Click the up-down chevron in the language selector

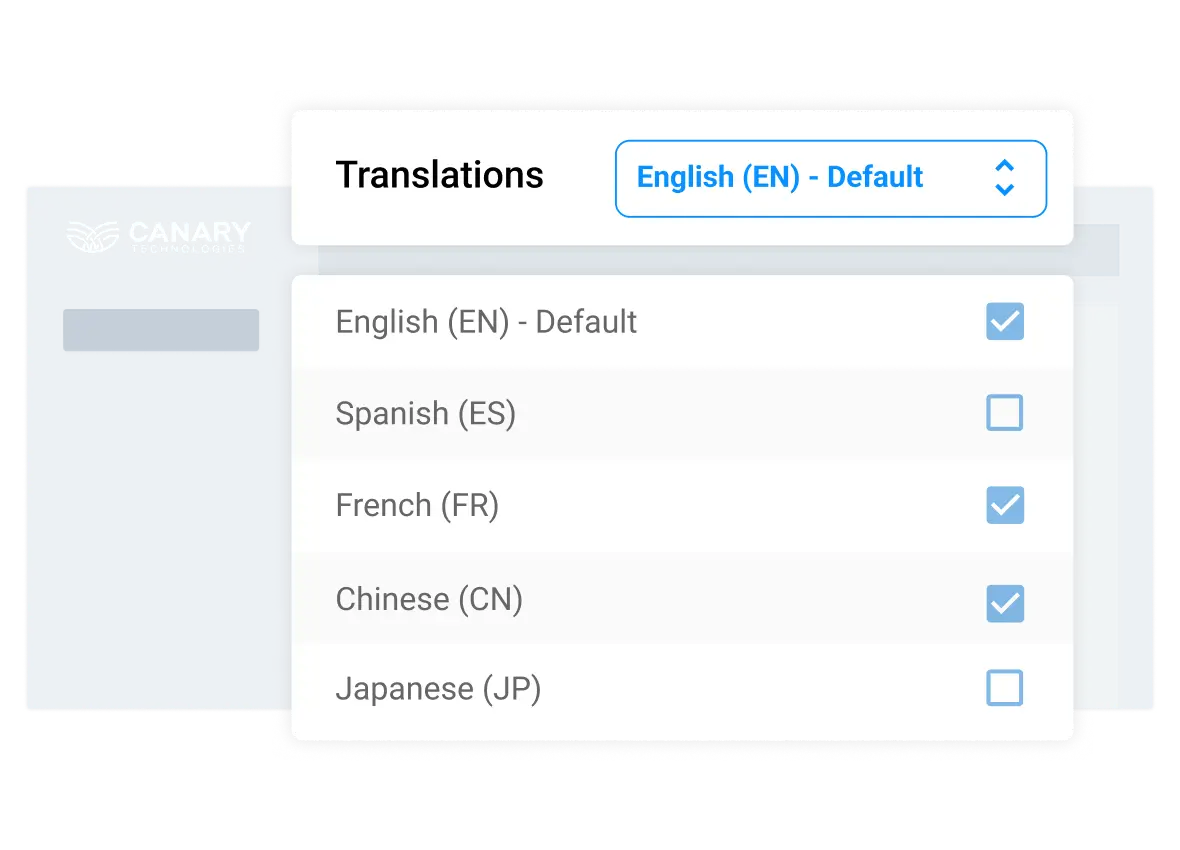tap(1003, 178)
